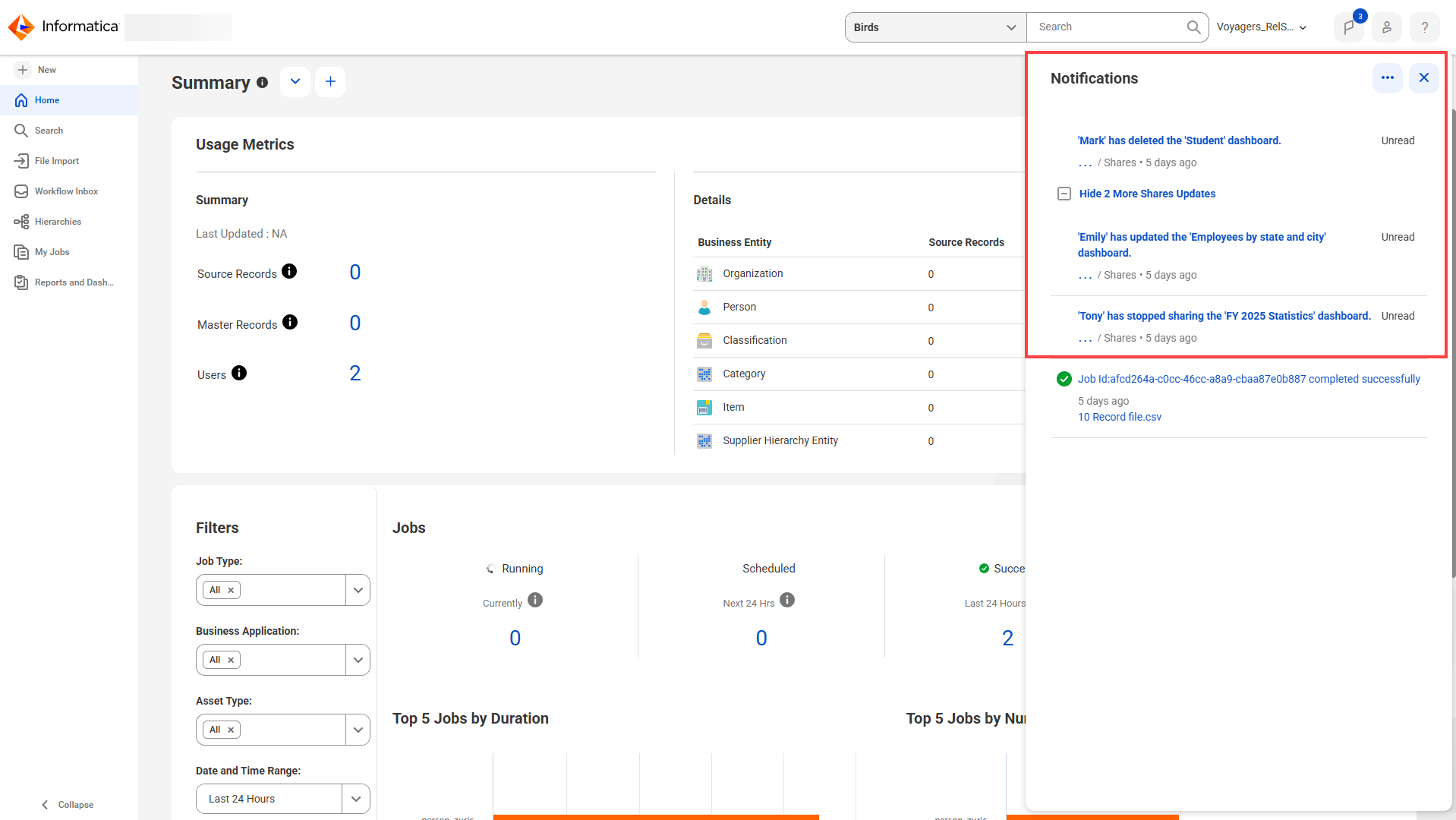Open My Jobs in sidebar
The image size is (1456, 820).
click(x=69, y=252)
